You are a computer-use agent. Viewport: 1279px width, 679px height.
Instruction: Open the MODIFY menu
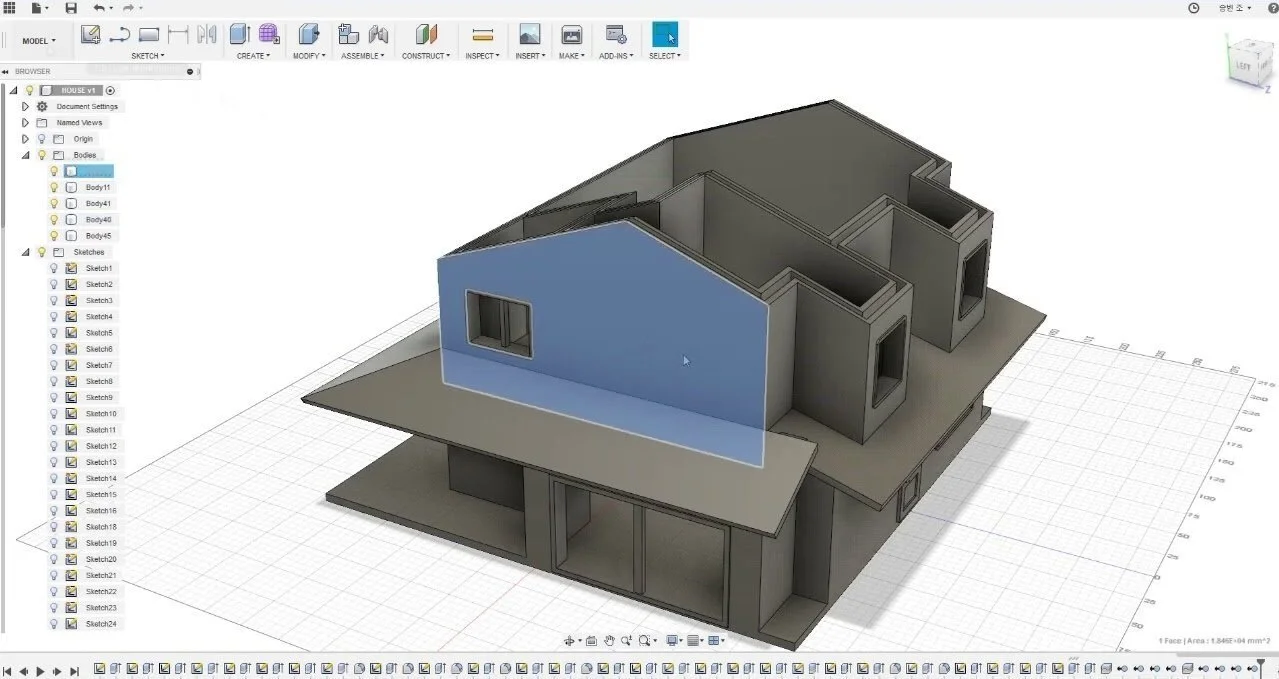click(x=309, y=56)
